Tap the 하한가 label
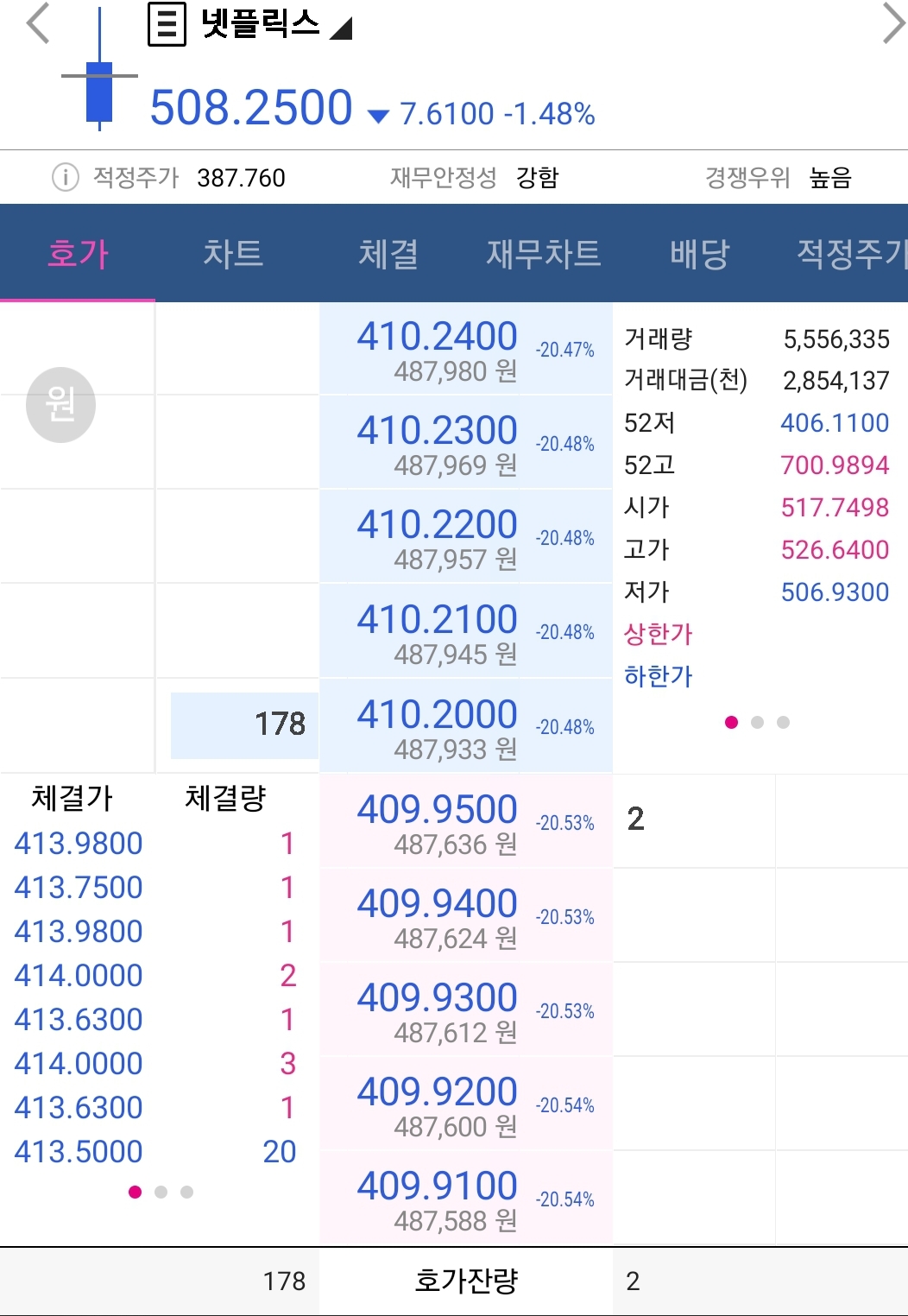 (659, 676)
